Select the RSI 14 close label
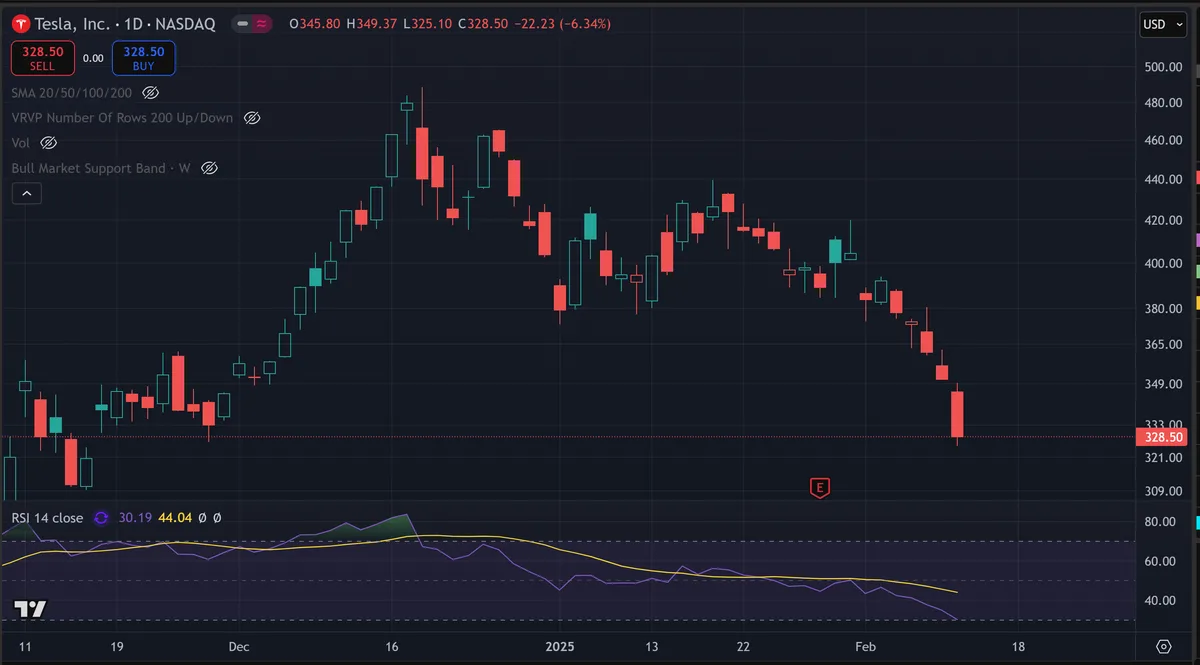The height and width of the screenshot is (665, 1200). 47,518
